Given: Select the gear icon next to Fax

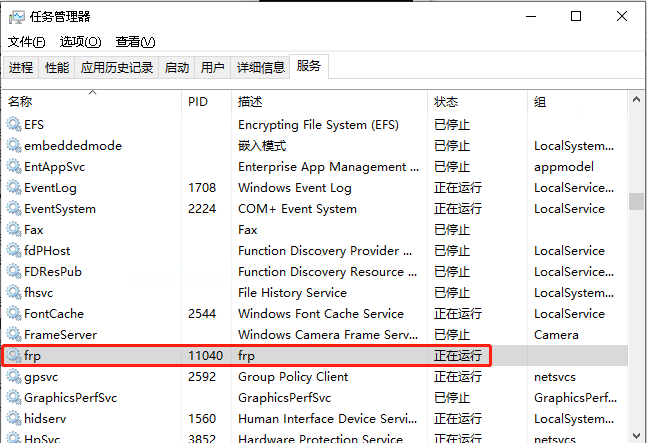Looking at the screenshot, I should point(14,230).
